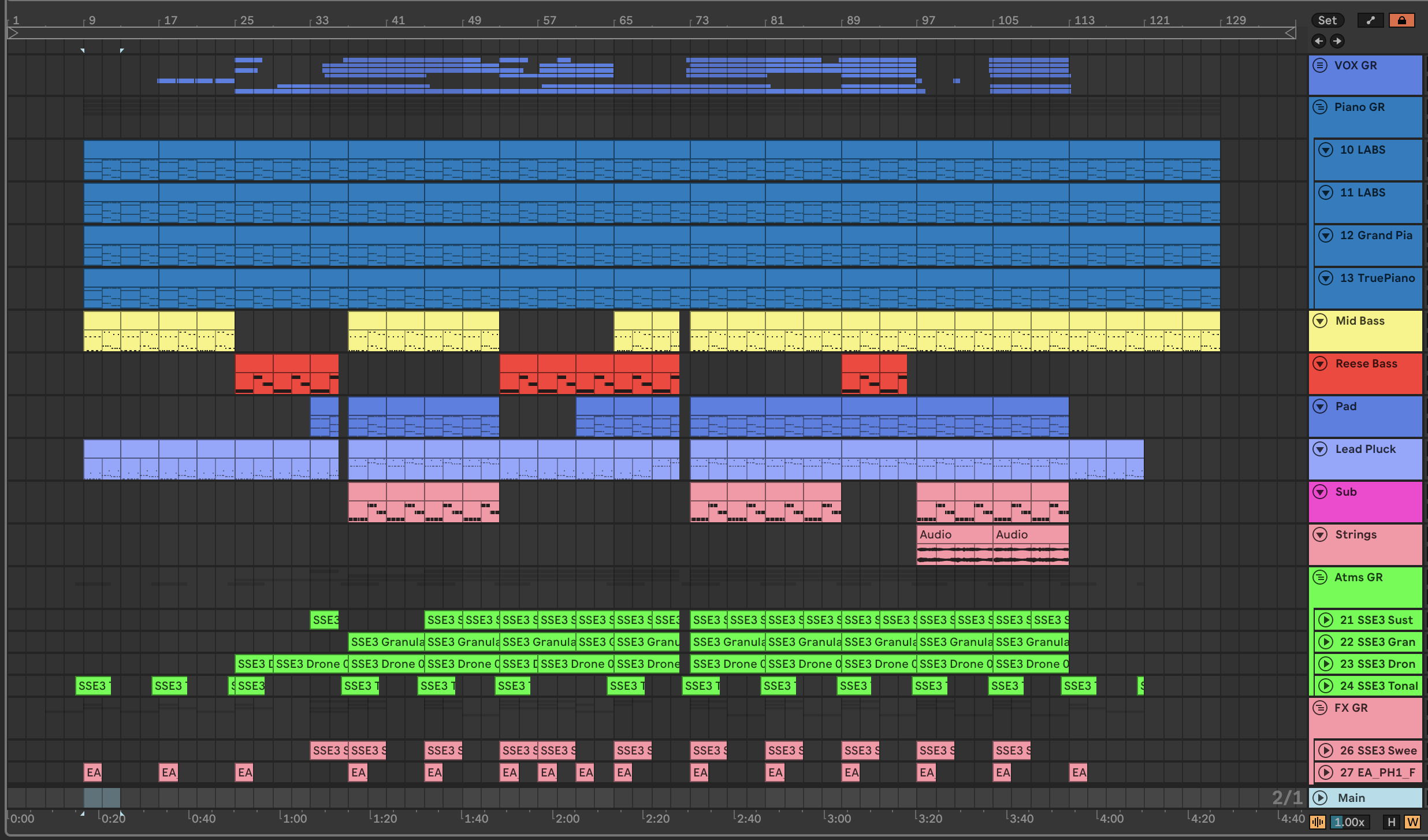This screenshot has width=1428, height=840.
Task: Click the Sub track unfold arrow
Action: [x=1320, y=492]
